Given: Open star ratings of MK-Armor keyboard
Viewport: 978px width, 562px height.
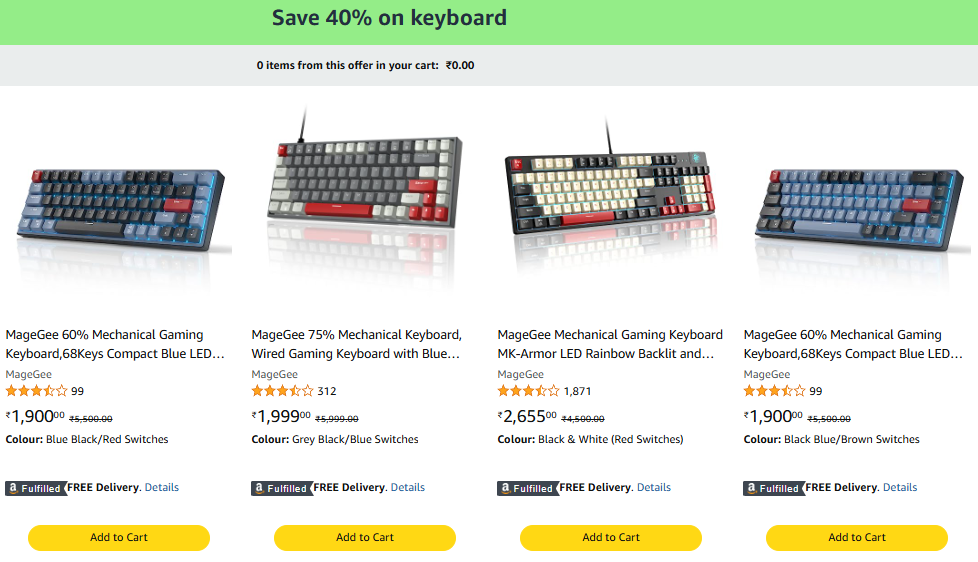Looking at the screenshot, I should (x=528, y=391).
